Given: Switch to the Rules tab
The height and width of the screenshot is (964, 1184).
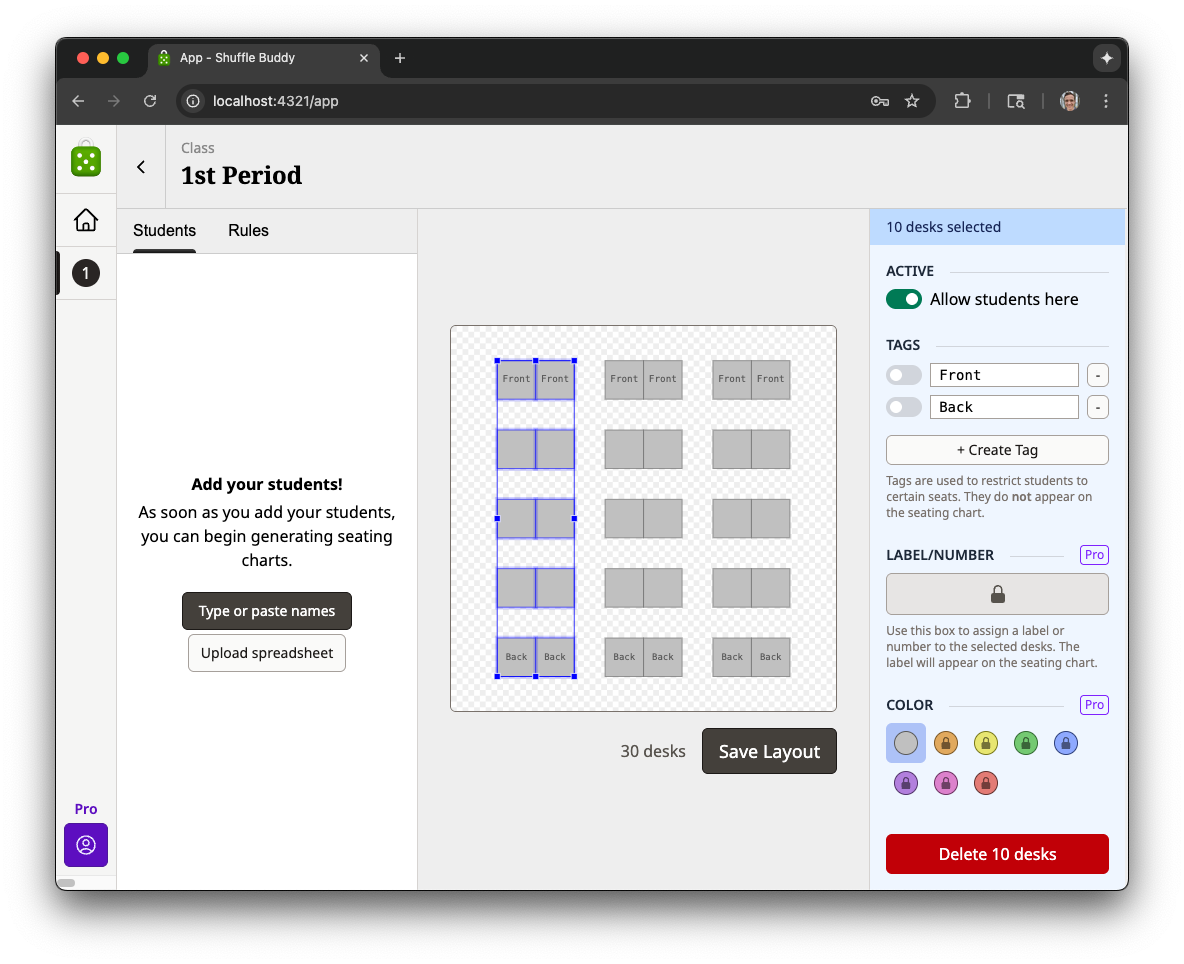Looking at the screenshot, I should coord(248,231).
